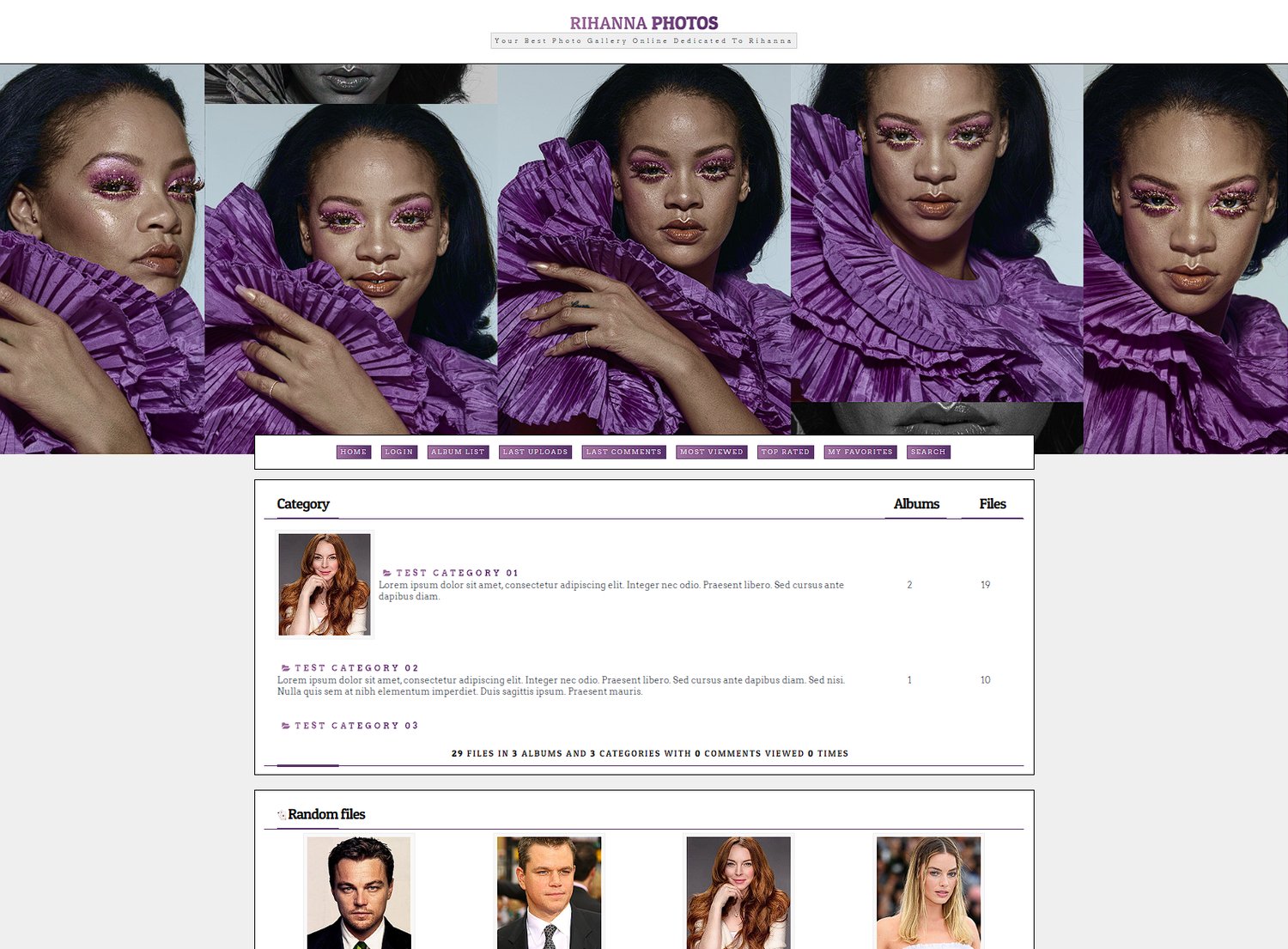The height and width of the screenshot is (949, 1288).
Task: Click the folder icon beside Test Category 03
Action: tap(286, 726)
